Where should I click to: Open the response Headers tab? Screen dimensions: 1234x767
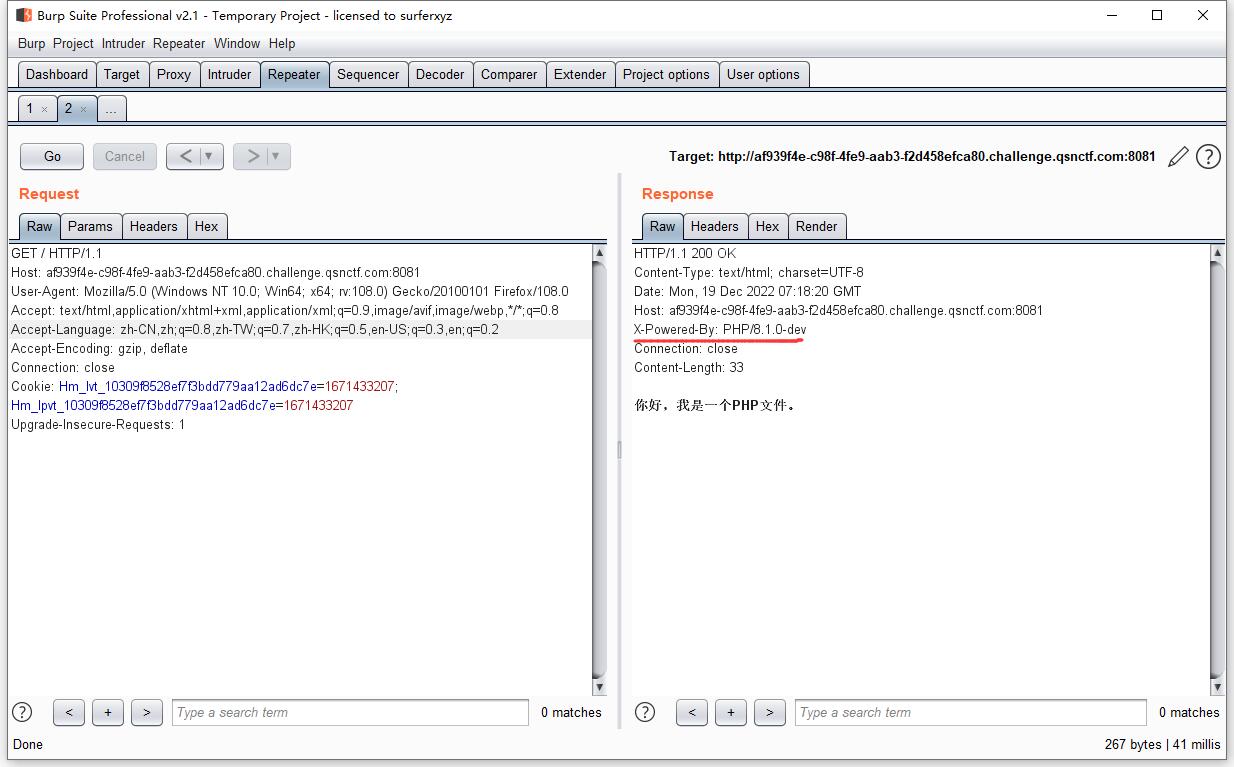714,226
